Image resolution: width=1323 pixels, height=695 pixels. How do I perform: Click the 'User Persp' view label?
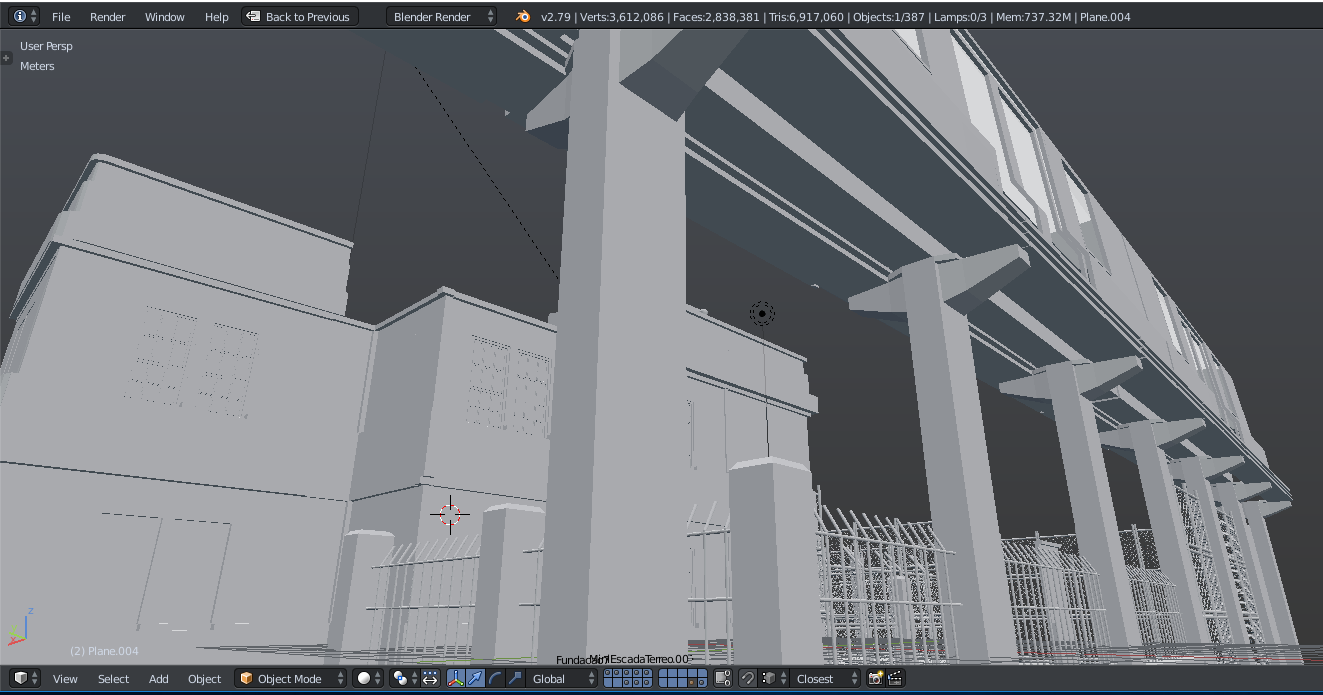(46, 46)
